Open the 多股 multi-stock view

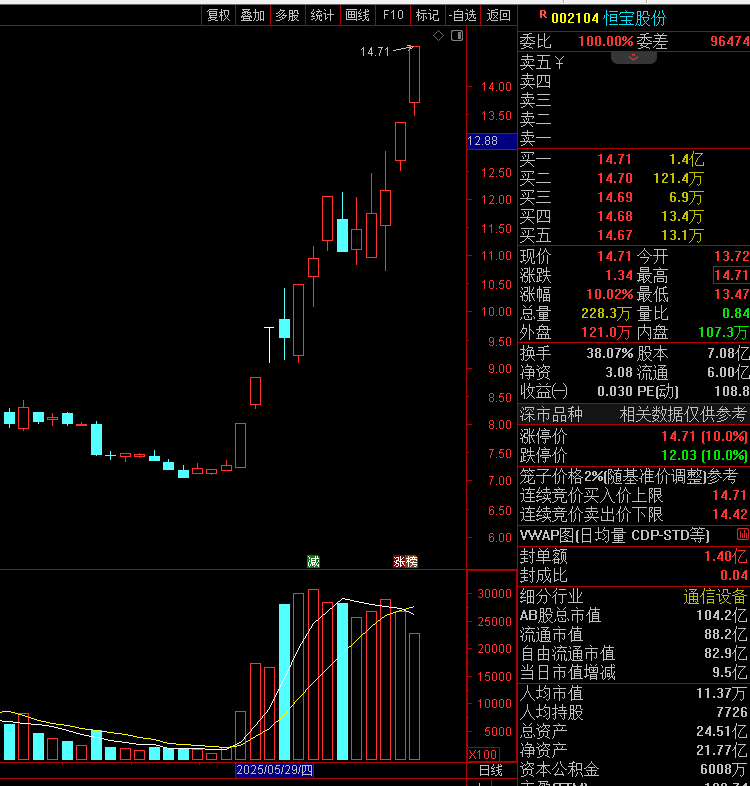288,16
